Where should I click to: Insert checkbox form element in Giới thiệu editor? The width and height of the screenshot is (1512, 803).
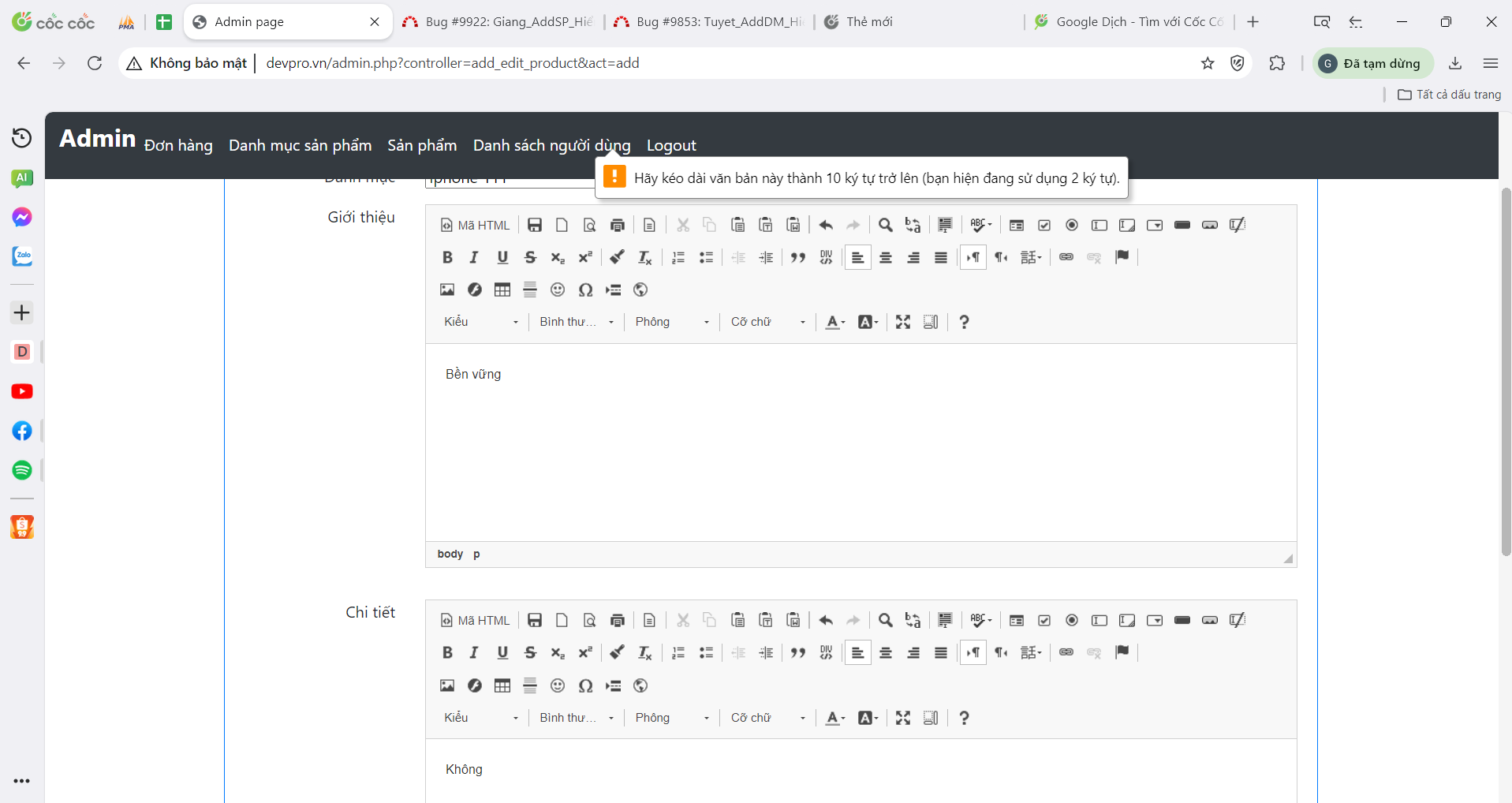(1044, 225)
